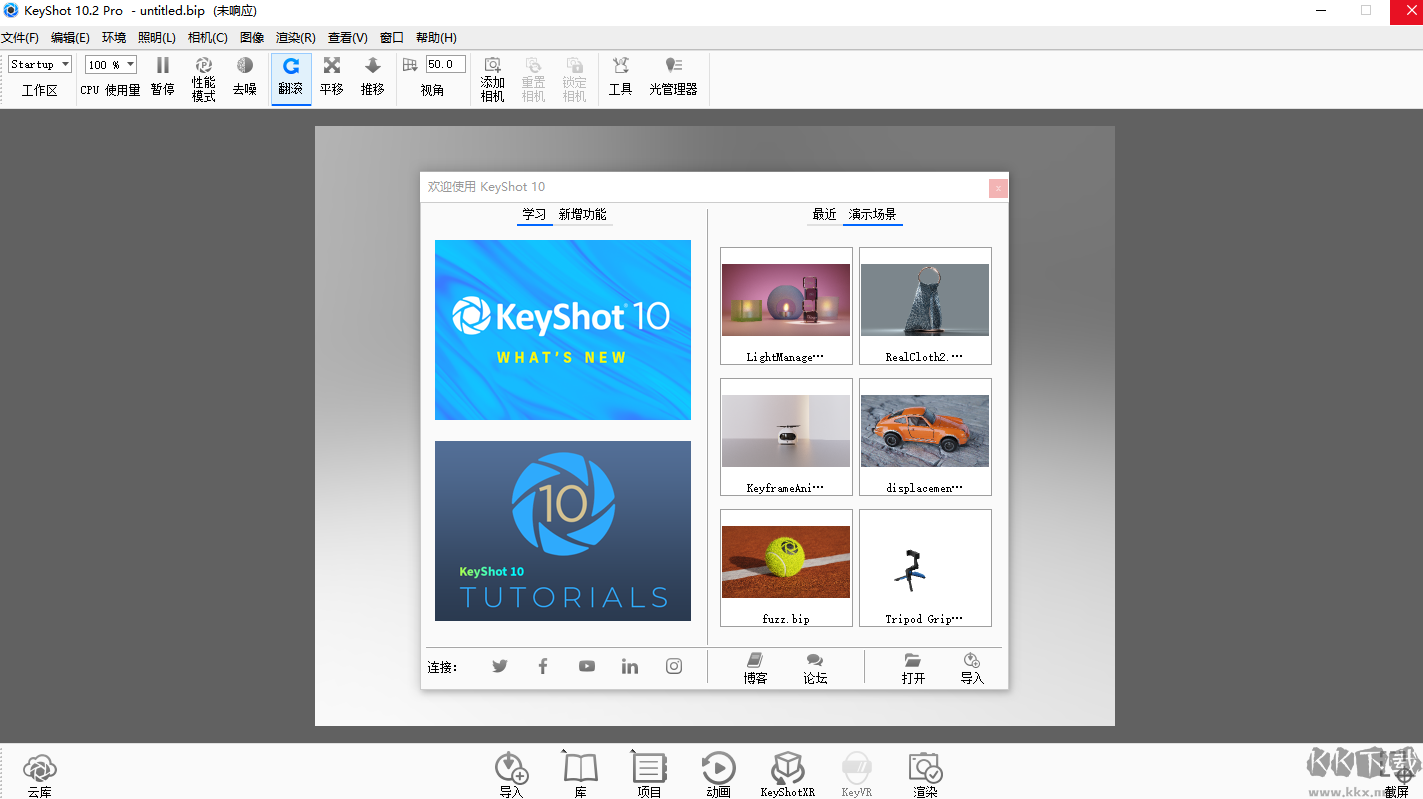1423x799 pixels.
Task: Open the RealCloth2 demo scene thumbnail
Action: click(925, 306)
